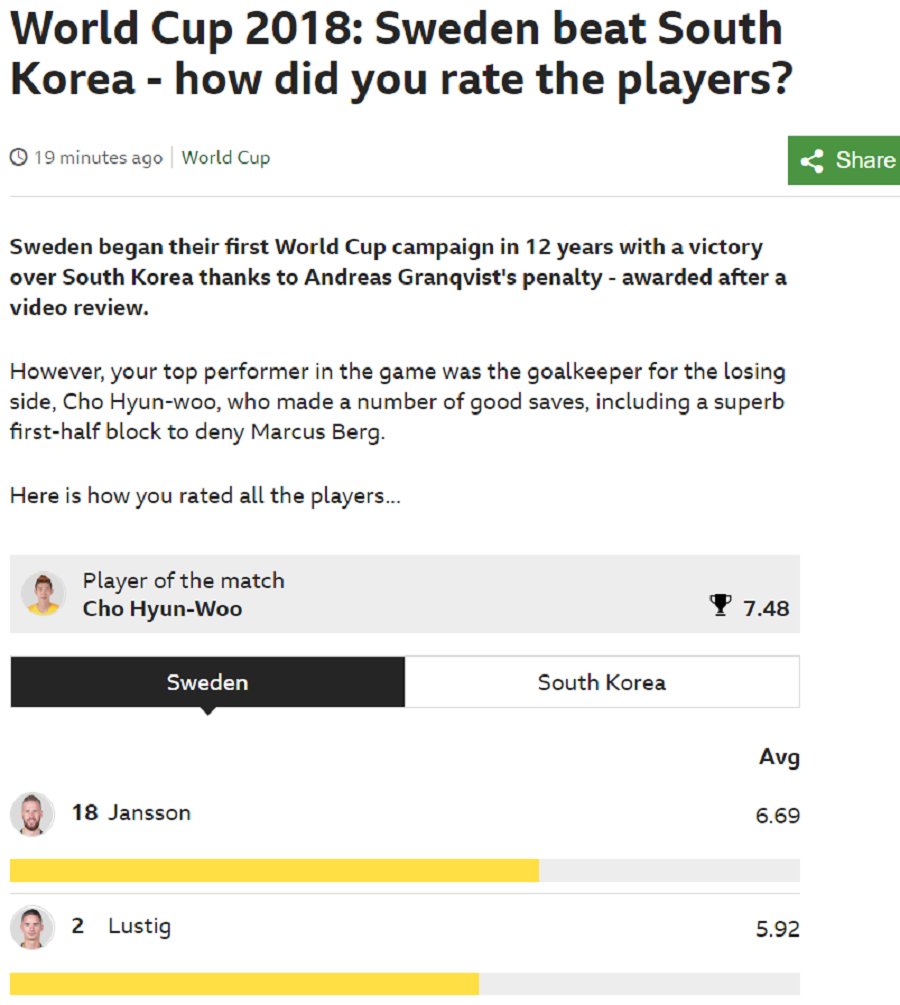Click the 19 minutes ago timestamp
900x1005 pixels.
click(98, 158)
